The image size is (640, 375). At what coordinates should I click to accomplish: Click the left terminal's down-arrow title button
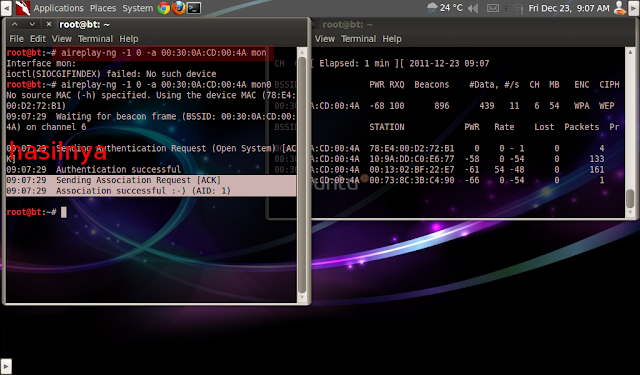tap(32, 24)
